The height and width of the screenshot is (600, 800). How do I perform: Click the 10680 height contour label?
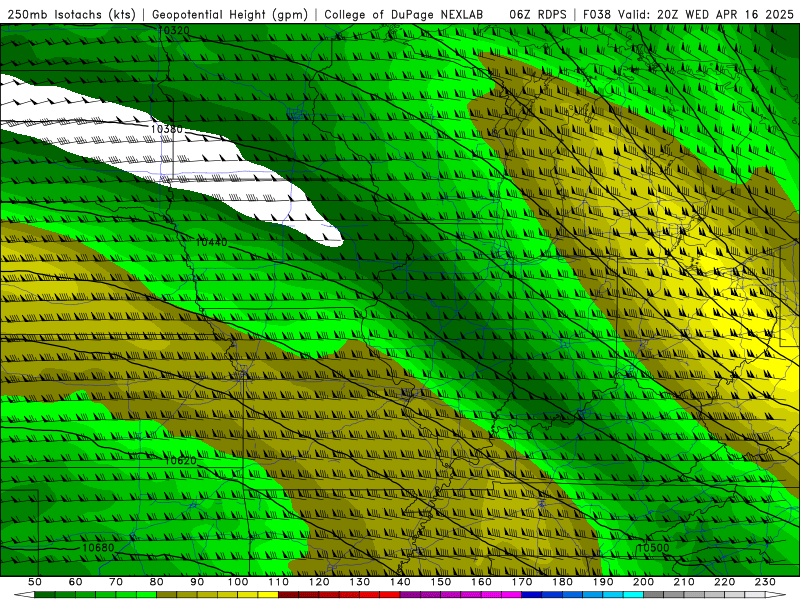pos(98,547)
